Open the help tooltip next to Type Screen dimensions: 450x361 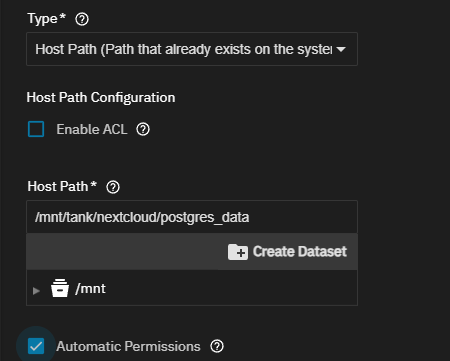click(x=82, y=19)
